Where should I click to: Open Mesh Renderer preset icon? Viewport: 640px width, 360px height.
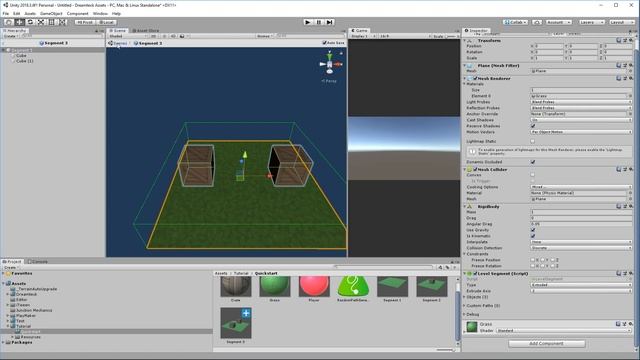[x=625, y=78]
